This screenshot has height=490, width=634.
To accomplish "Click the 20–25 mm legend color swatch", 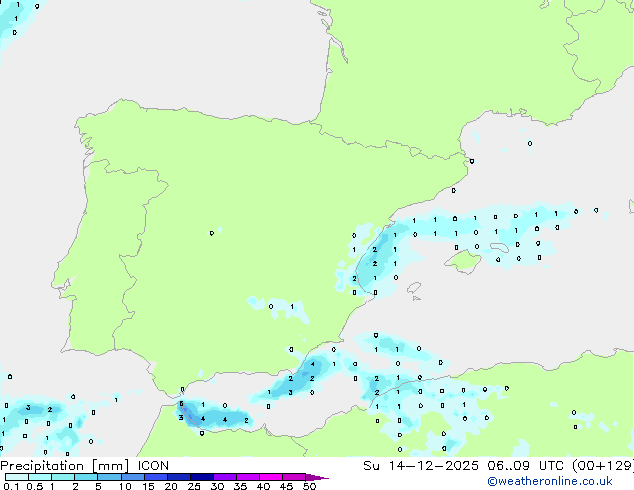I will click(x=178, y=477).
